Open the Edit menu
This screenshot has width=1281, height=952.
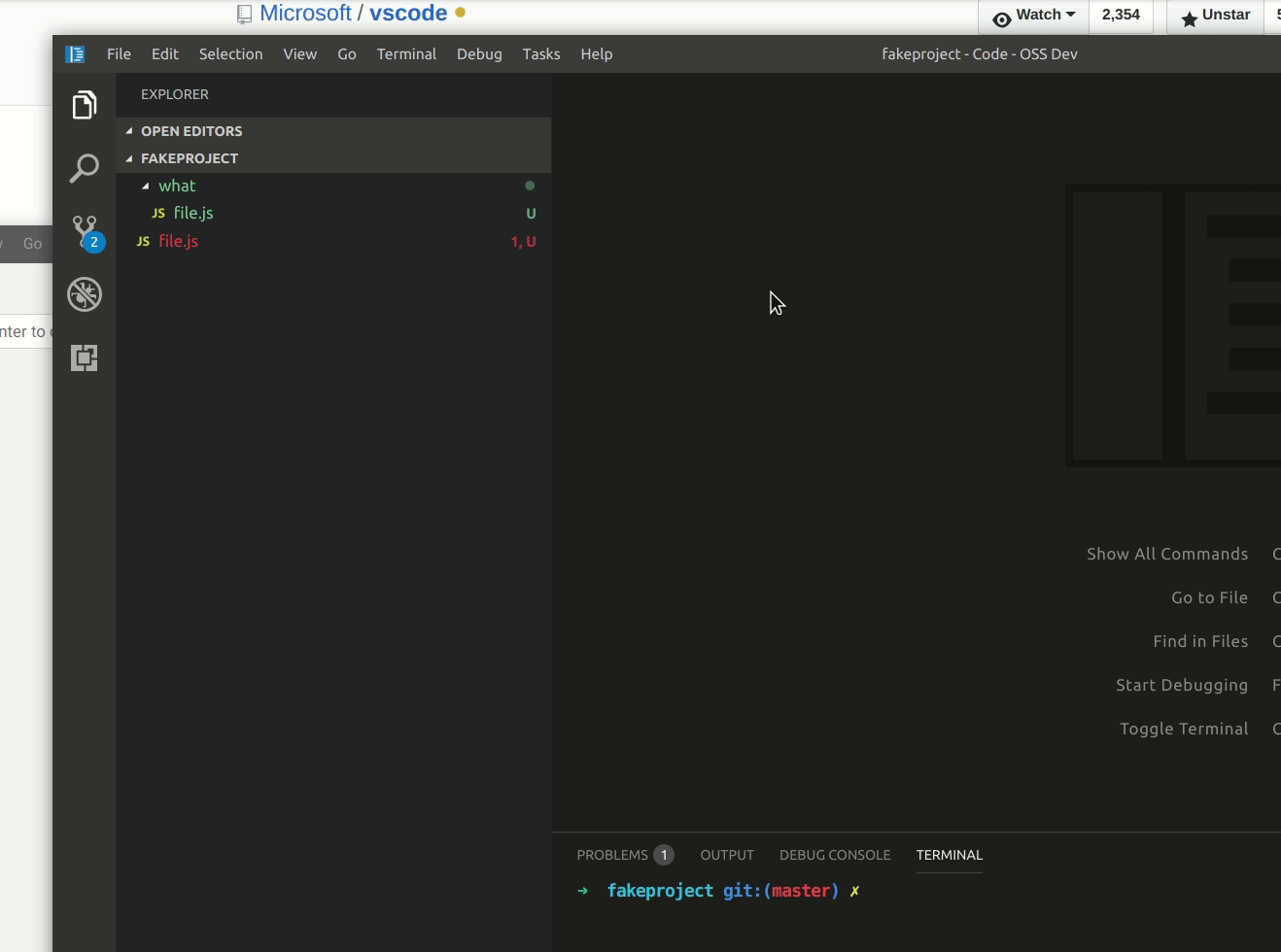coord(165,54)
